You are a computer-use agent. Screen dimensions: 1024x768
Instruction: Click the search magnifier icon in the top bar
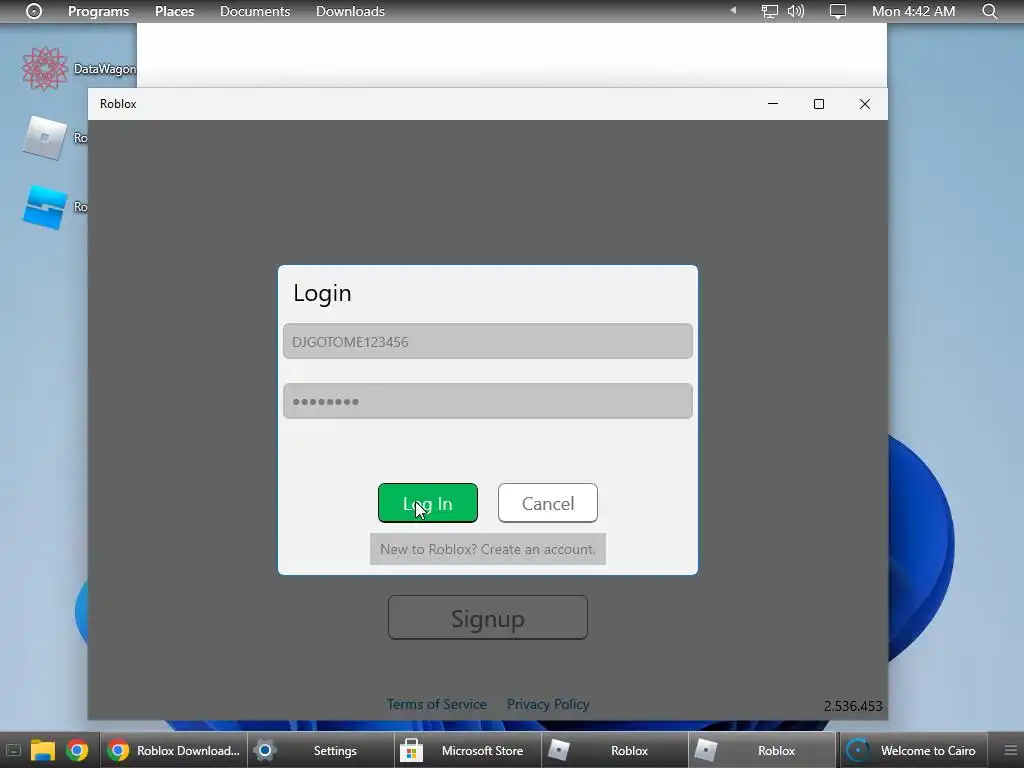[x=989, y=11]
